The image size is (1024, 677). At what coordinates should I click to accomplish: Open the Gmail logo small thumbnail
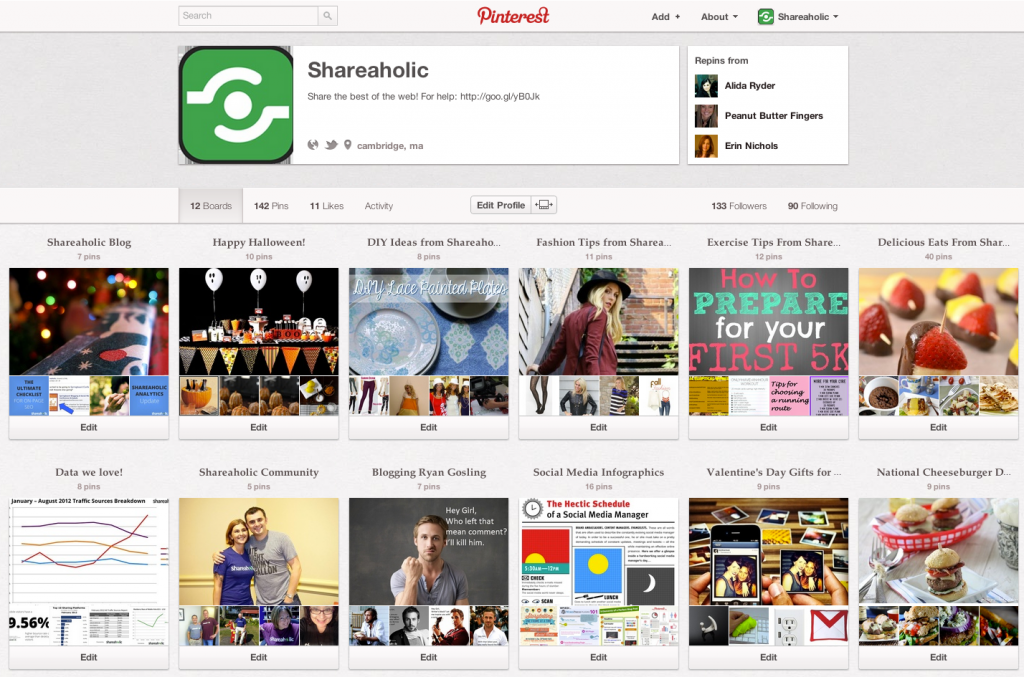(x=829, y=625)
